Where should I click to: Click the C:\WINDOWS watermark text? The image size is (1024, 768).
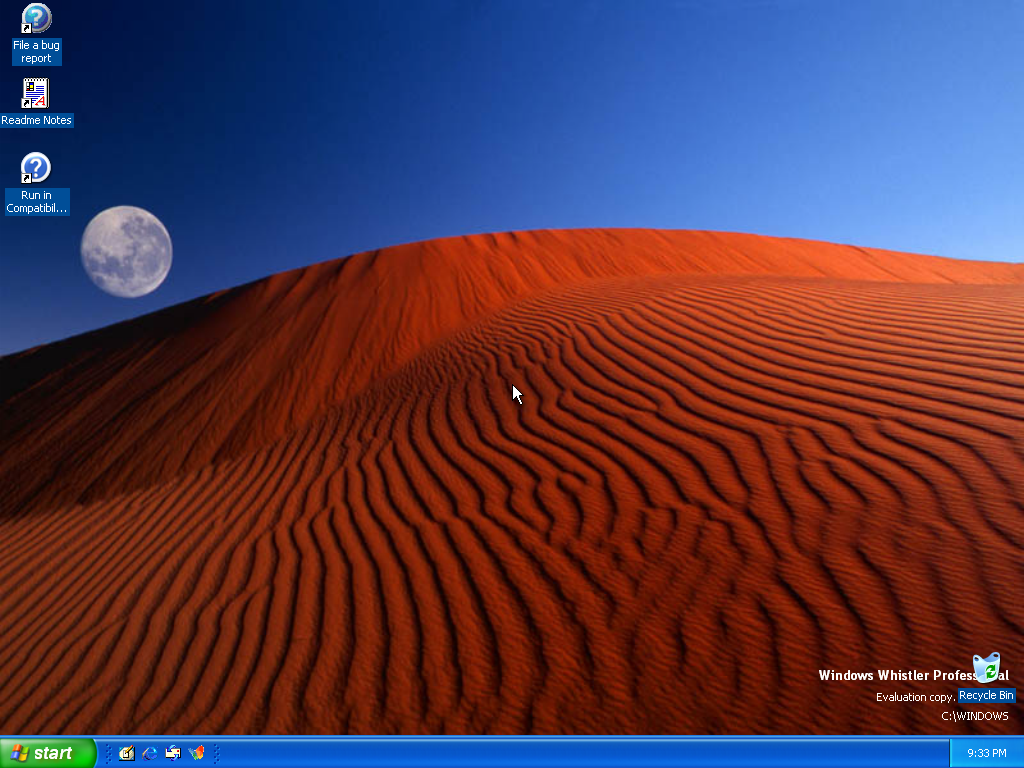[974, 716]
